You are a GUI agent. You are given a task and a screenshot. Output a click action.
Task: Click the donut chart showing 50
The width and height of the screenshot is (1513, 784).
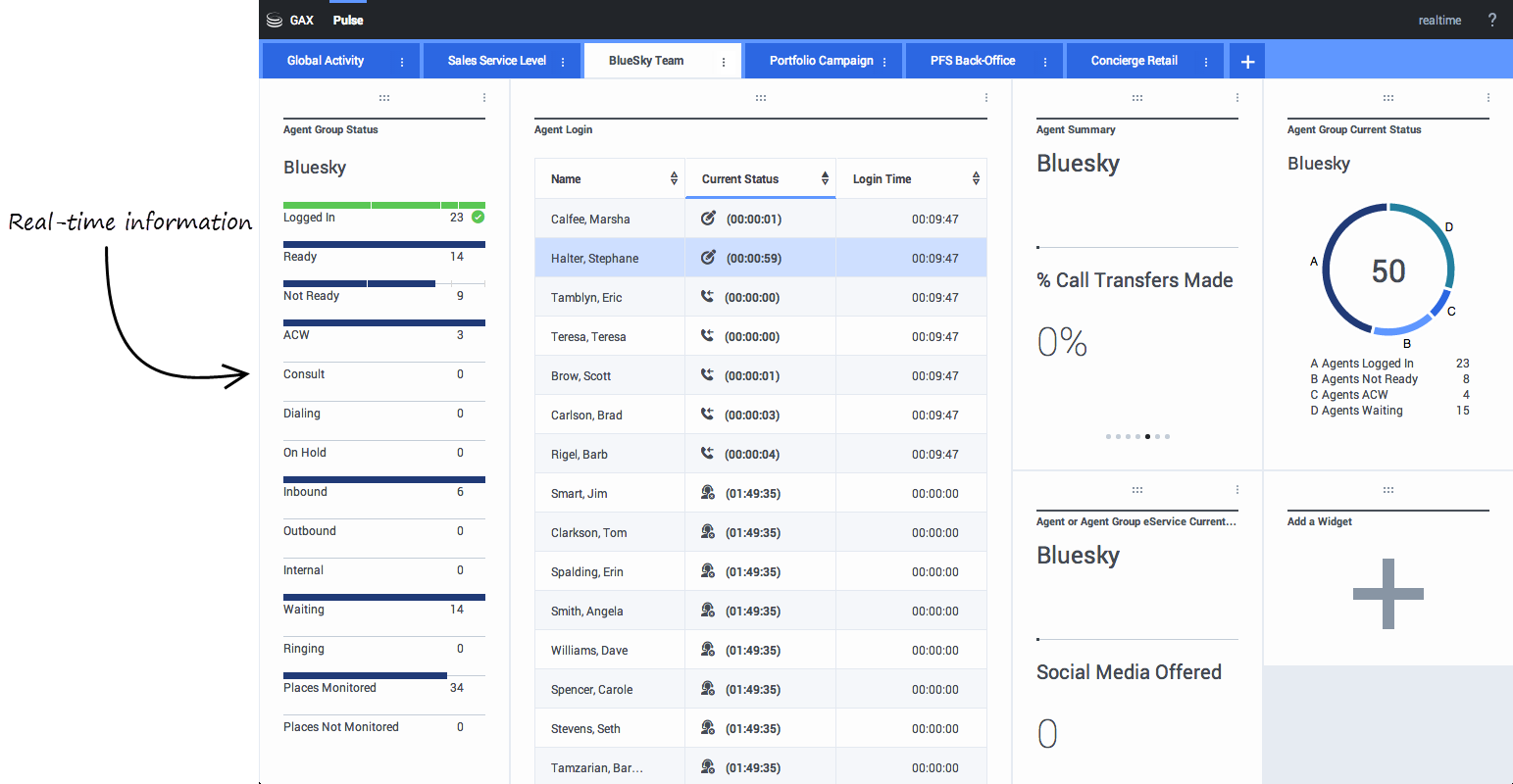pyautogui.click(x=1387, y=270)
